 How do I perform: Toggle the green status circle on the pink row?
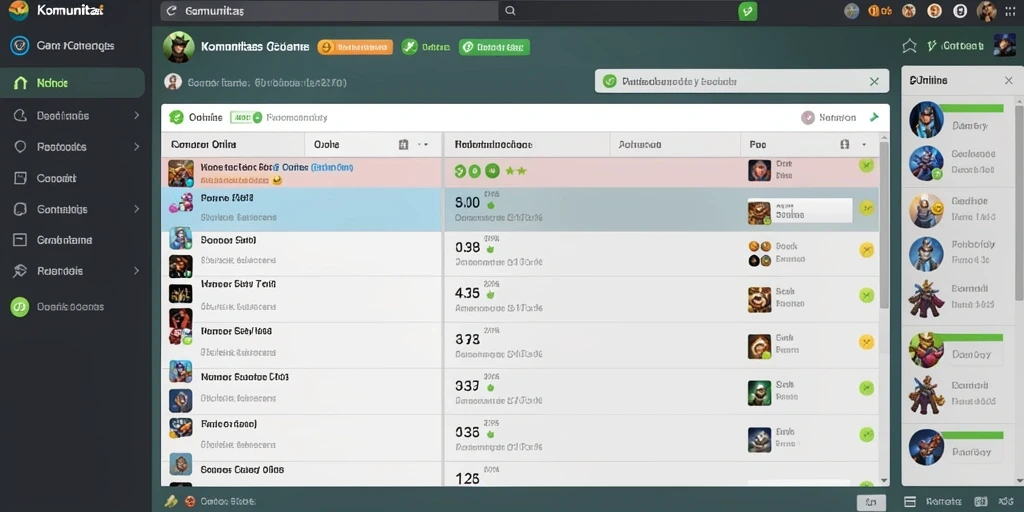tap(866, 165)
